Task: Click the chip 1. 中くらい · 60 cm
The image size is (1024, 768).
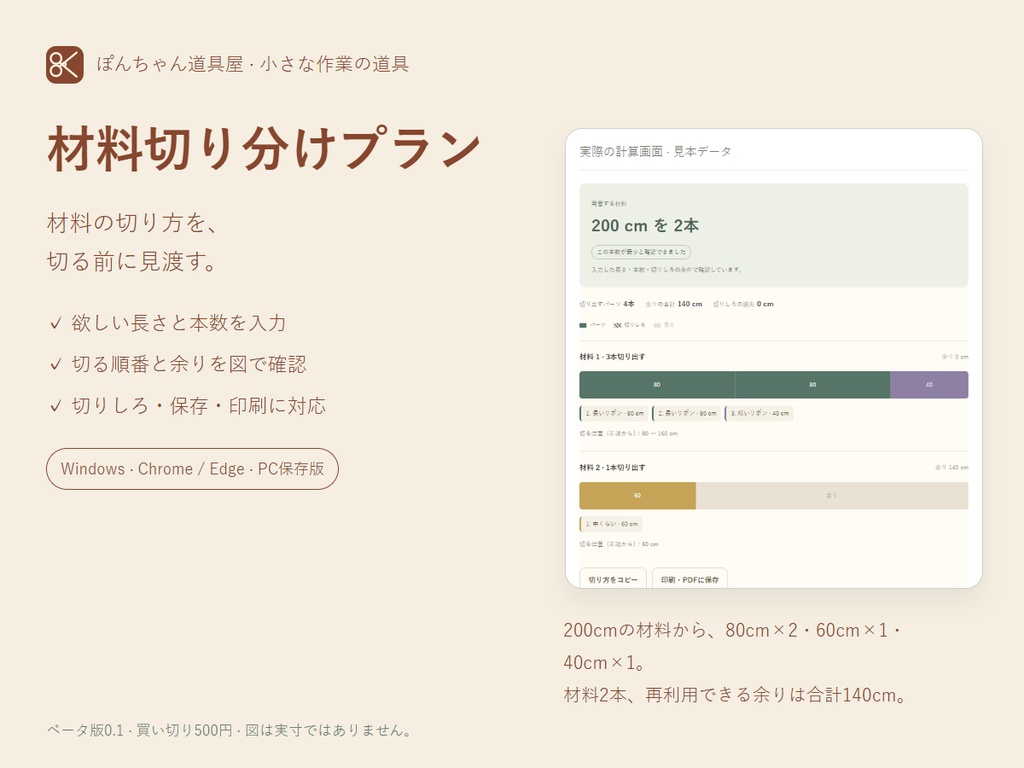Action: pyautogui.click(x=611, y=524)
